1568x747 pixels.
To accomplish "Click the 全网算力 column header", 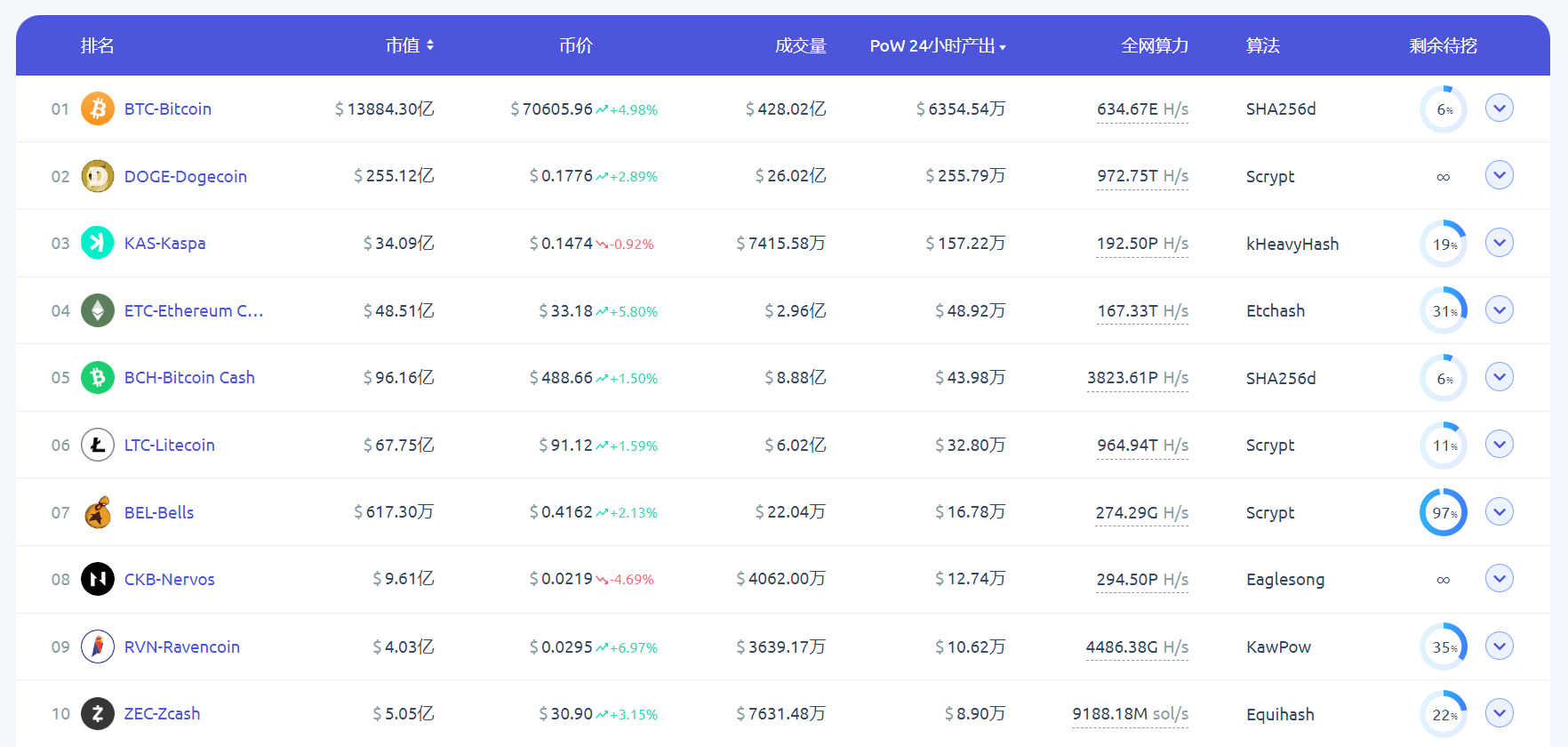I will pos(1154,45).
